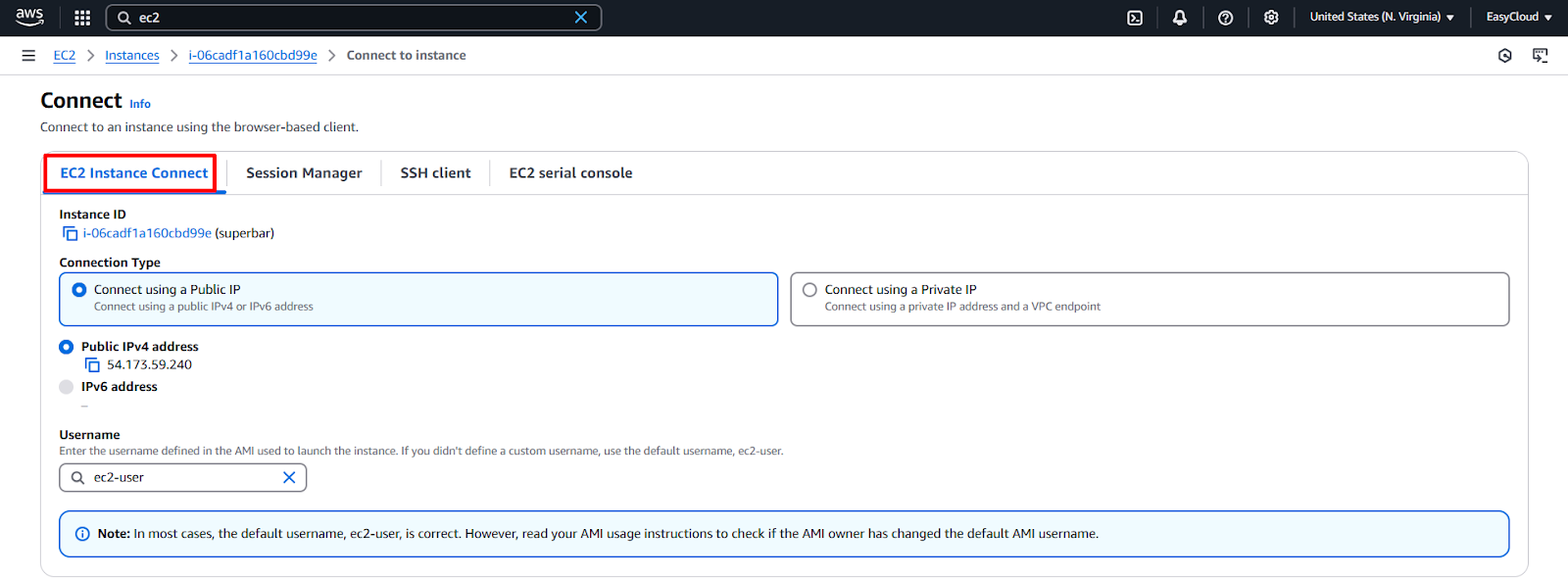Select Connect using a Private IP
Screen dimensions: 1568x578
click(x=1150, y=299)
